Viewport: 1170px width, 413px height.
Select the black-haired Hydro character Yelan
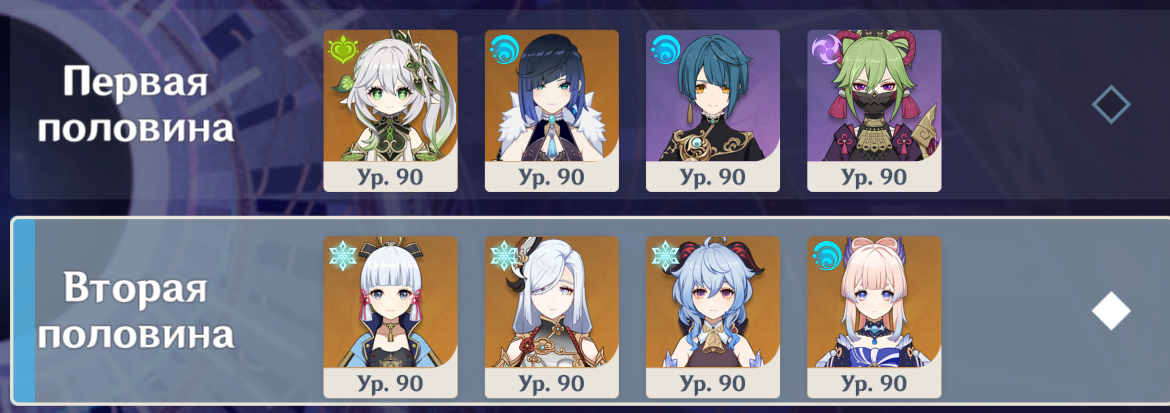click(551, 111)
